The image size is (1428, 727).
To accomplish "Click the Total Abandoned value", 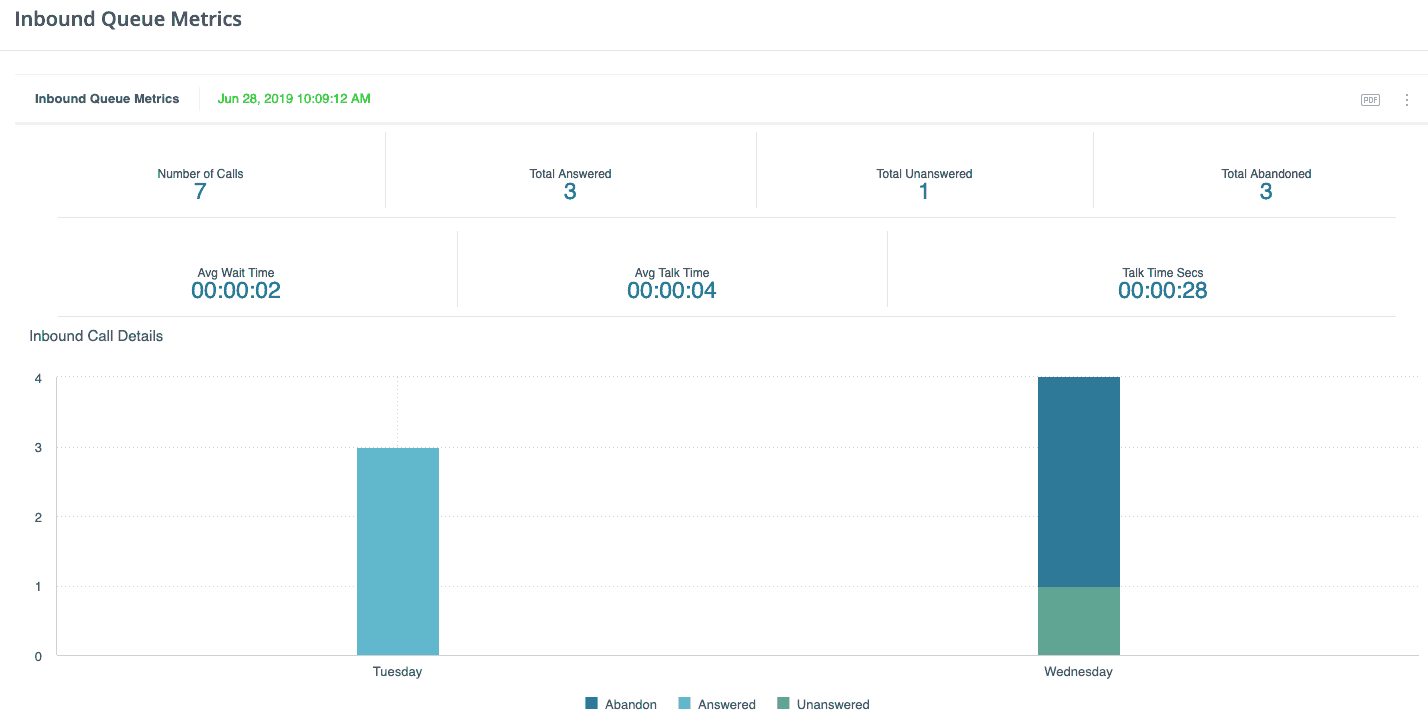I will coord(1266,192).
